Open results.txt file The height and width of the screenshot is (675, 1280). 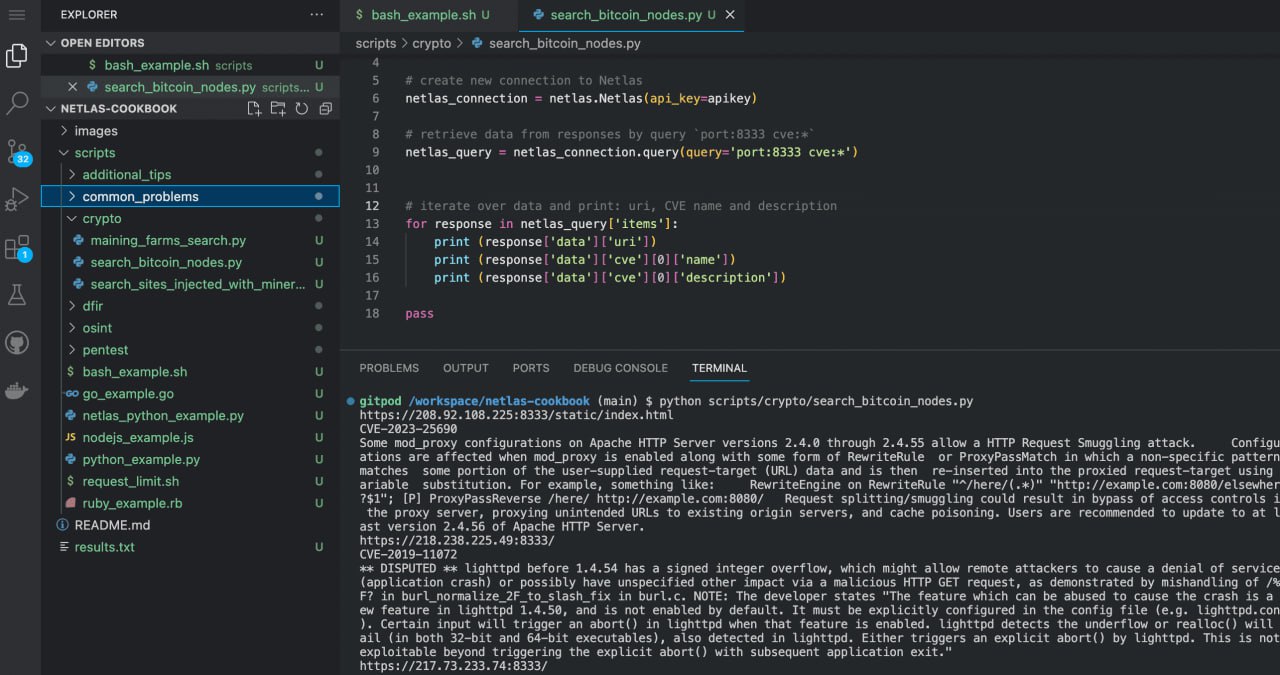[x=190, y=547]
